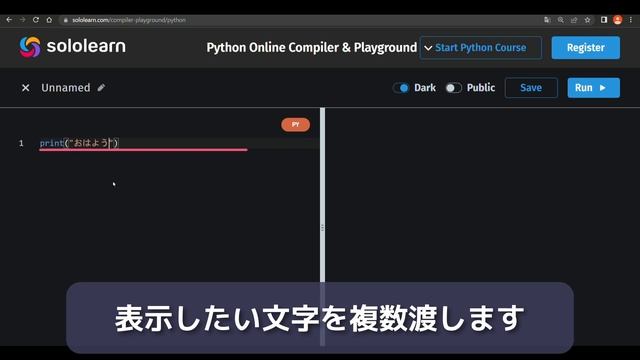Open the translate page icon

[547, 20]
